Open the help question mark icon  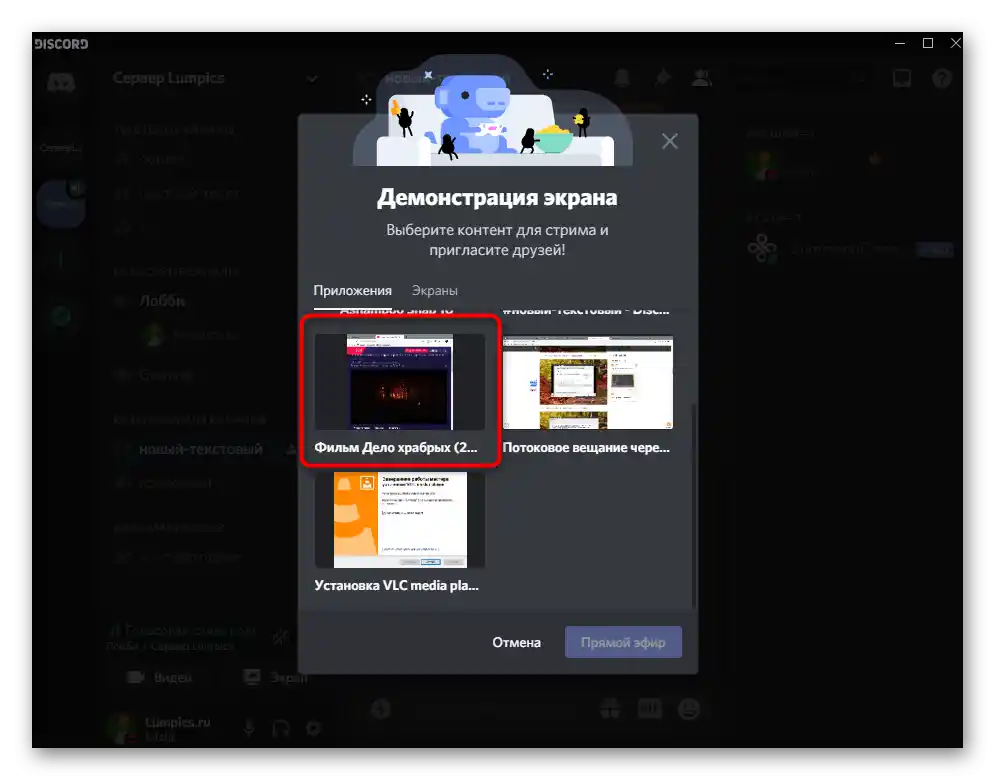coord(942,78)
